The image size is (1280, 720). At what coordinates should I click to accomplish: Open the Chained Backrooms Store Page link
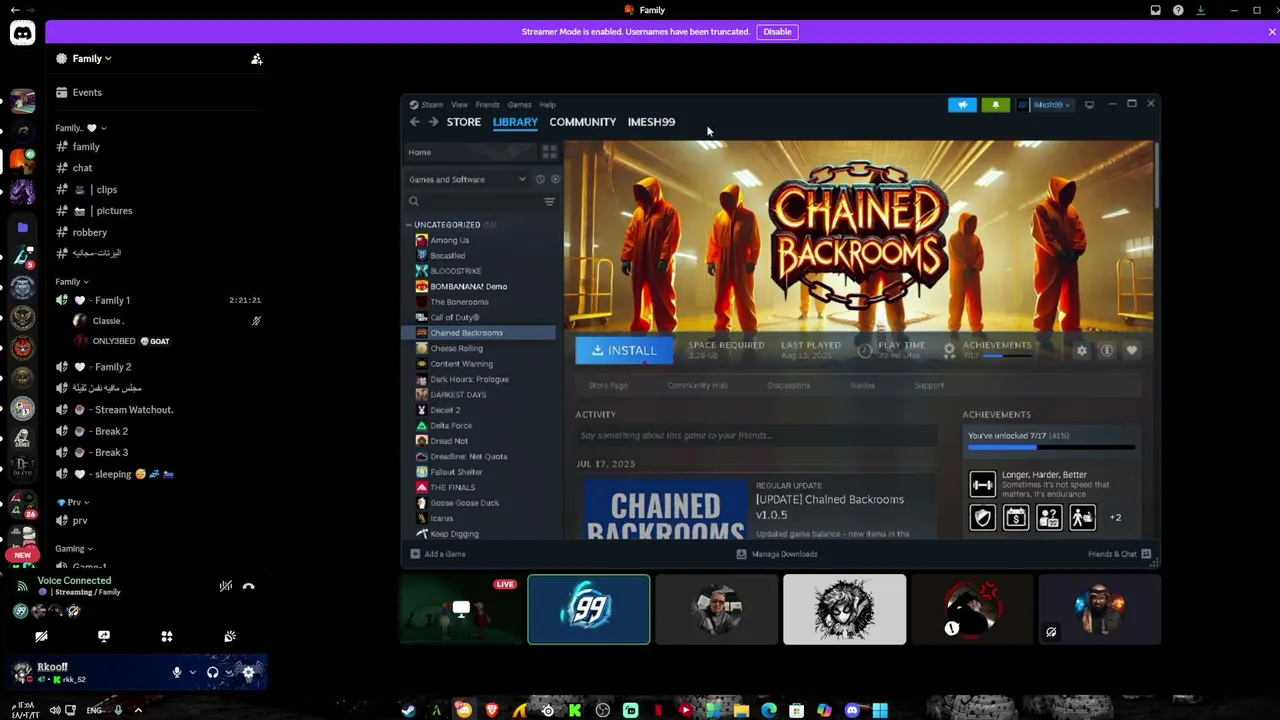[608, 385]
